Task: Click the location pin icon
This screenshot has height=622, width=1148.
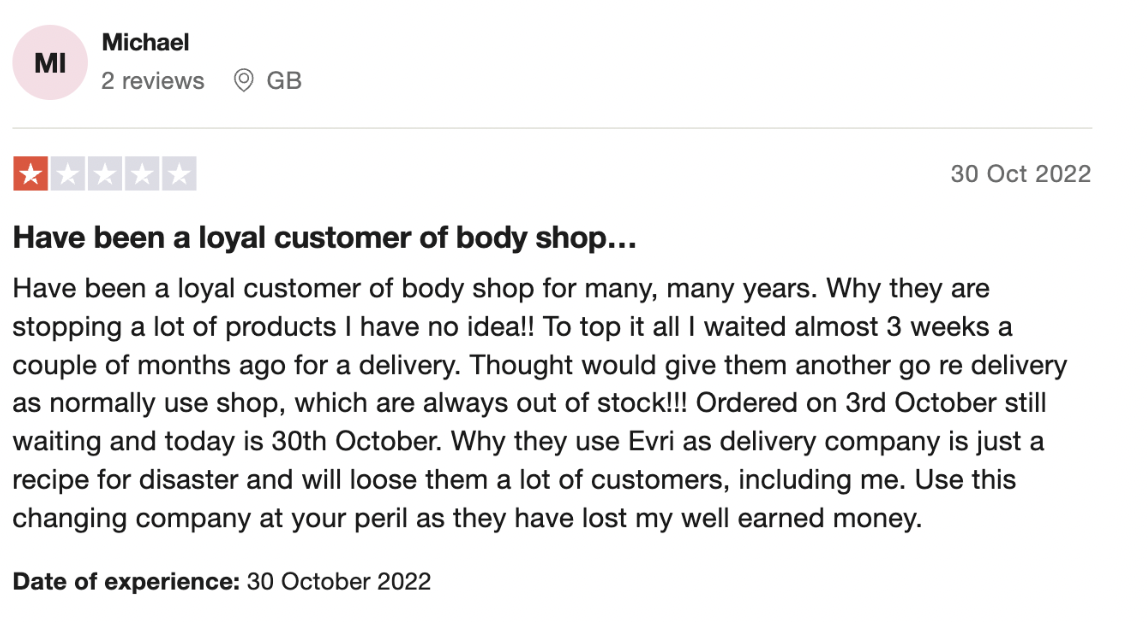Action: (243, 80)
